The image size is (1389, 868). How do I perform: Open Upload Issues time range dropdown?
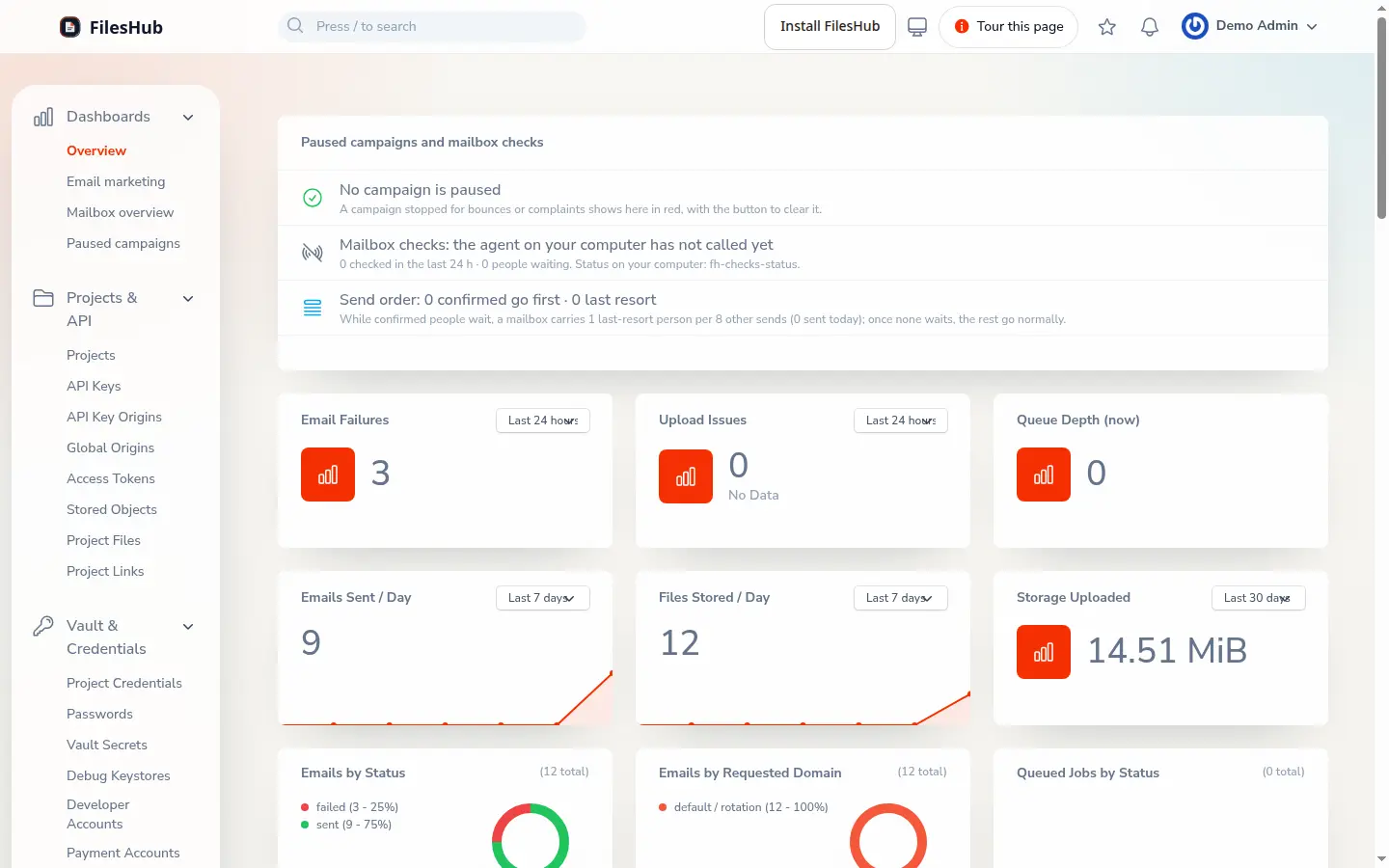click(x=901, y=420)
